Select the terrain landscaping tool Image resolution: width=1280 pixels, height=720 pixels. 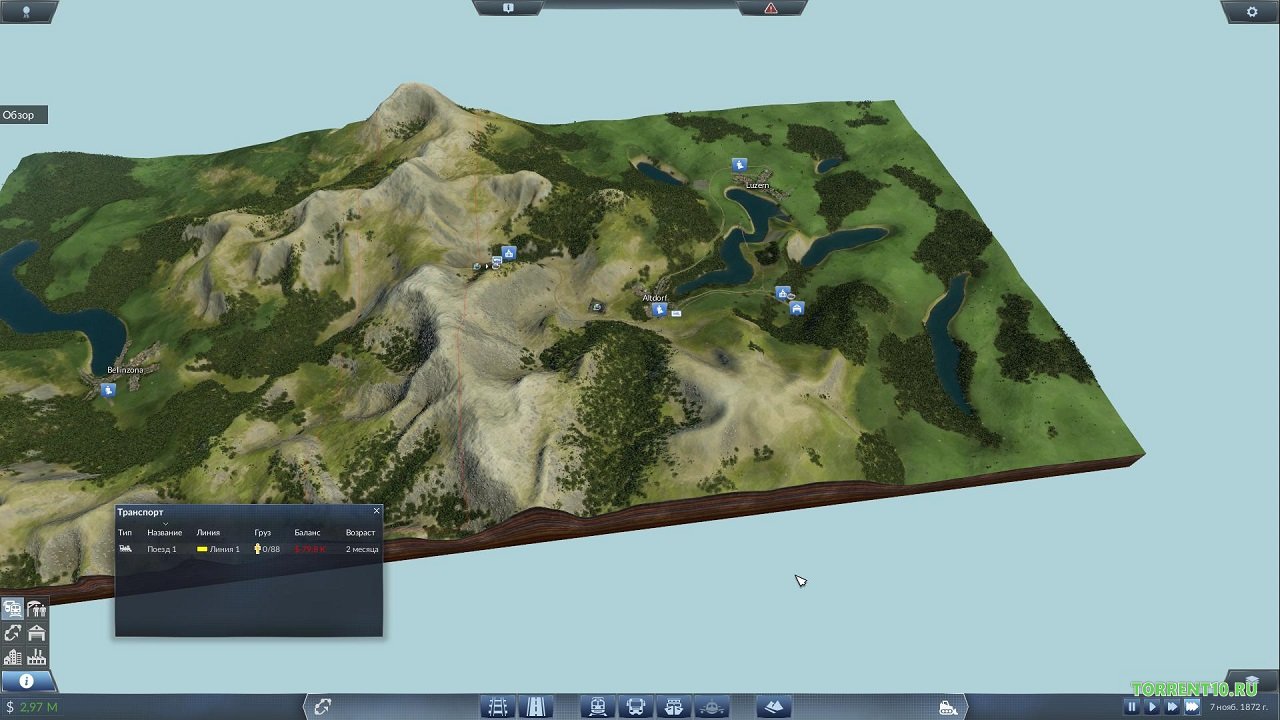(774, 707)
